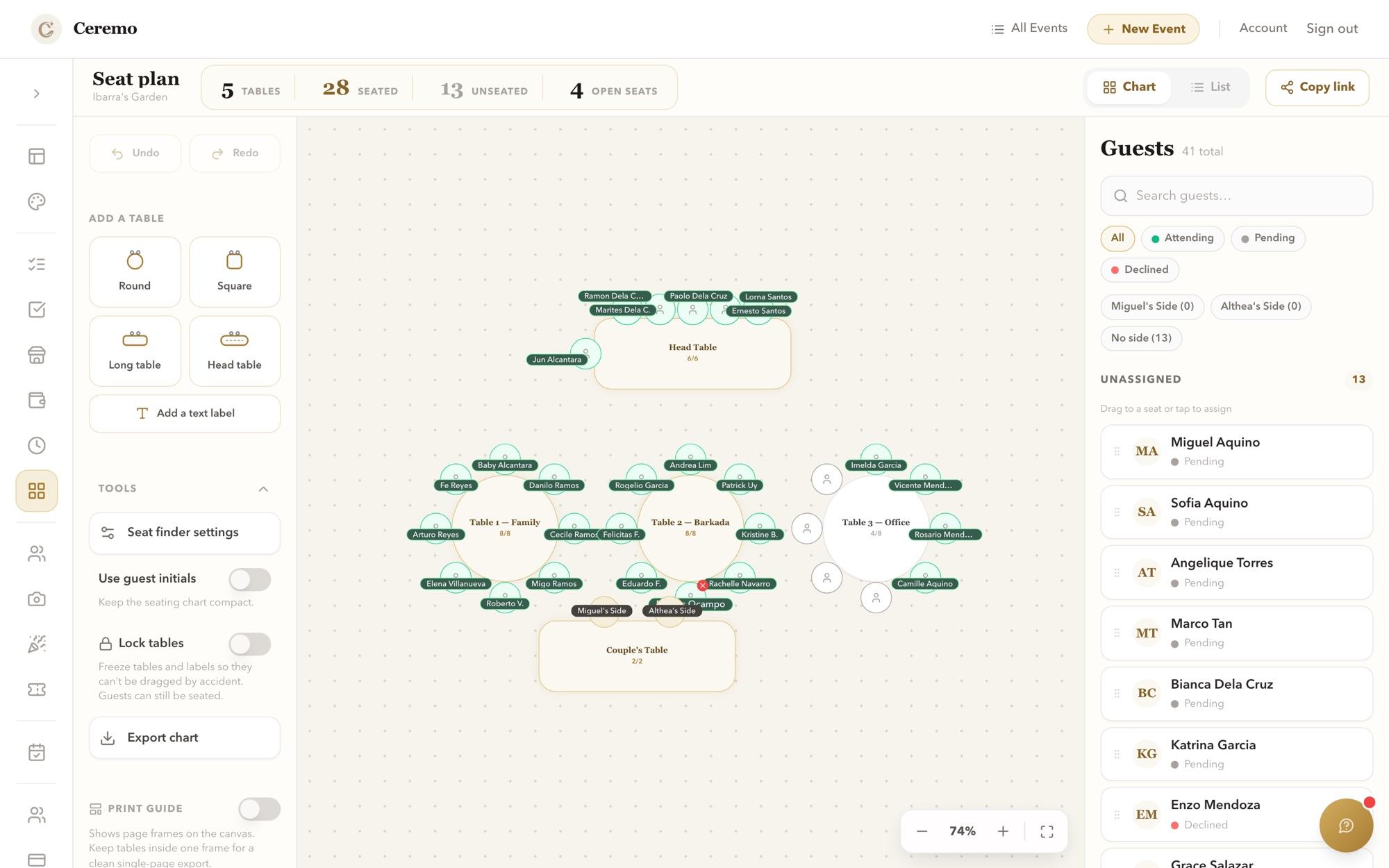The height and width of the screenshot is (868, 1389).
Task: Switch to the List view tab
Action: pyautogui.click(x=1211, y=87)
